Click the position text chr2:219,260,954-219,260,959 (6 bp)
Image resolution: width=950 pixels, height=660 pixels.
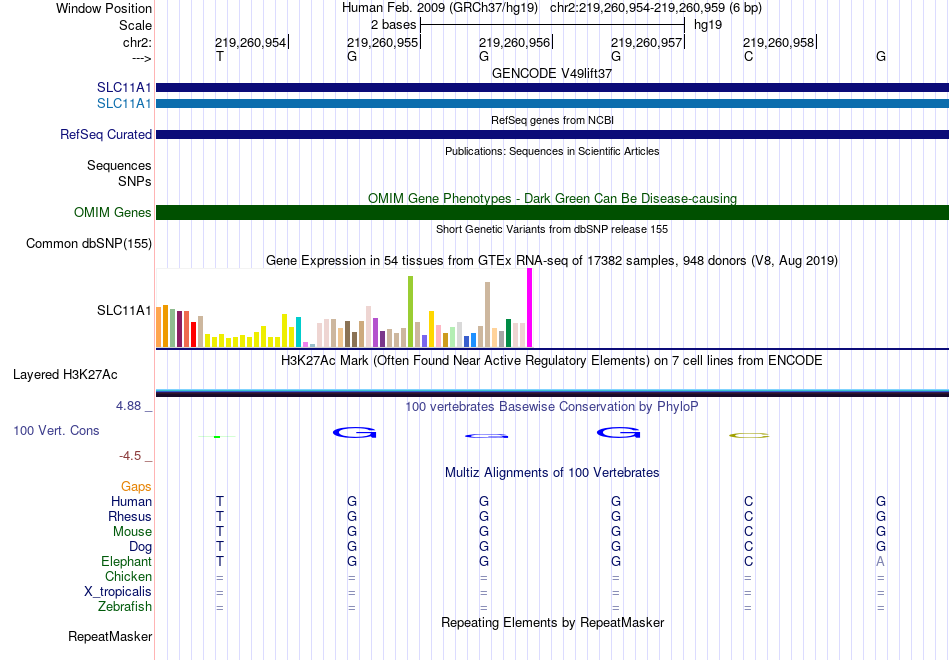pos(656,8)
